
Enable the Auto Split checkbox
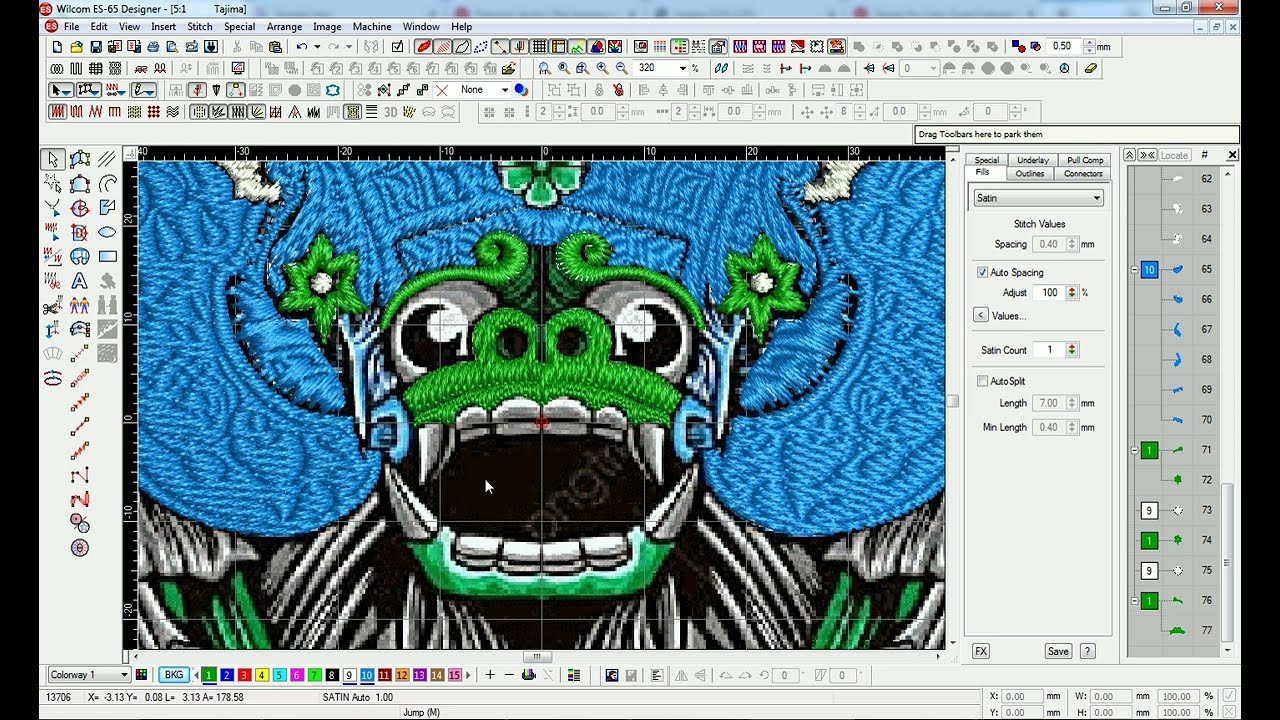tap(982, 381)
